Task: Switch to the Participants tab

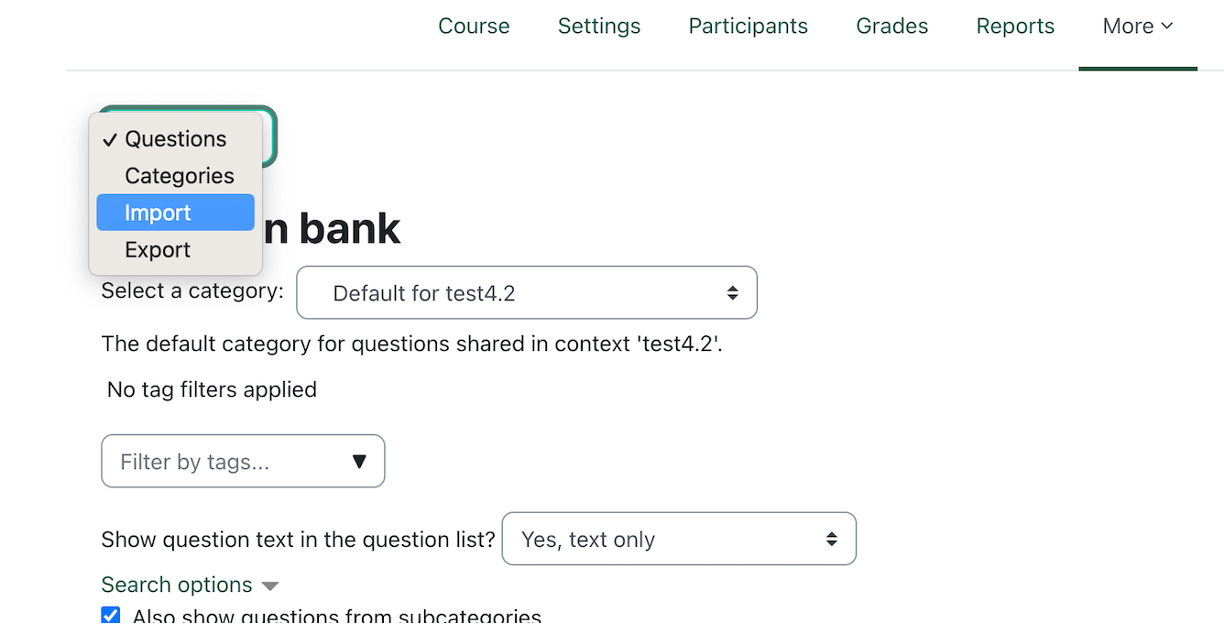Action: click(x=748, y=27)
